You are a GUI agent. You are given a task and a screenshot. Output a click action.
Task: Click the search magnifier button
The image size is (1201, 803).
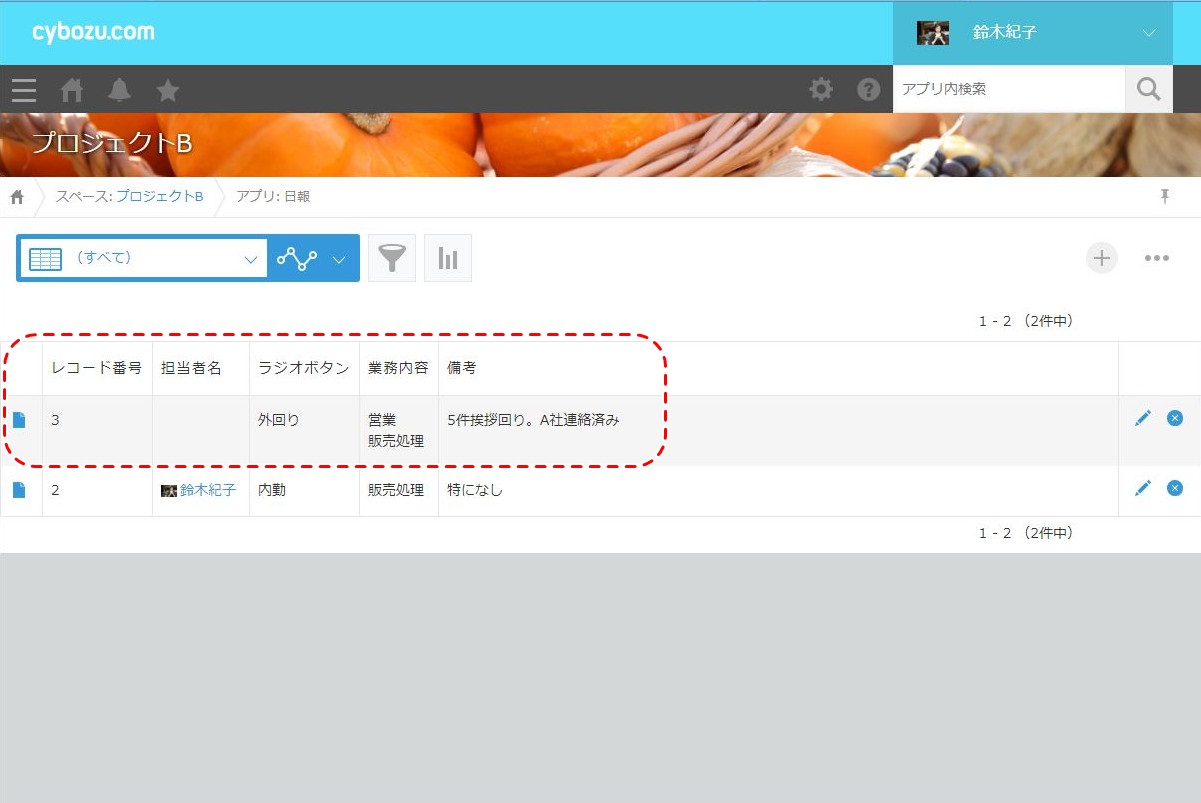pyautogui.click(x=1149, y=89)
